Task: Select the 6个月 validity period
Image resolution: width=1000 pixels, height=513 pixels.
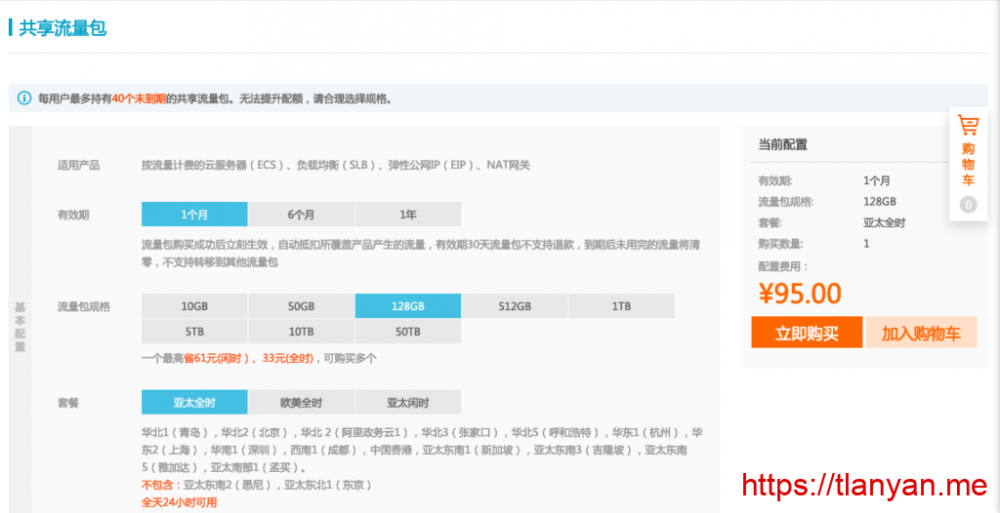Action: click(x=301, y=214)
